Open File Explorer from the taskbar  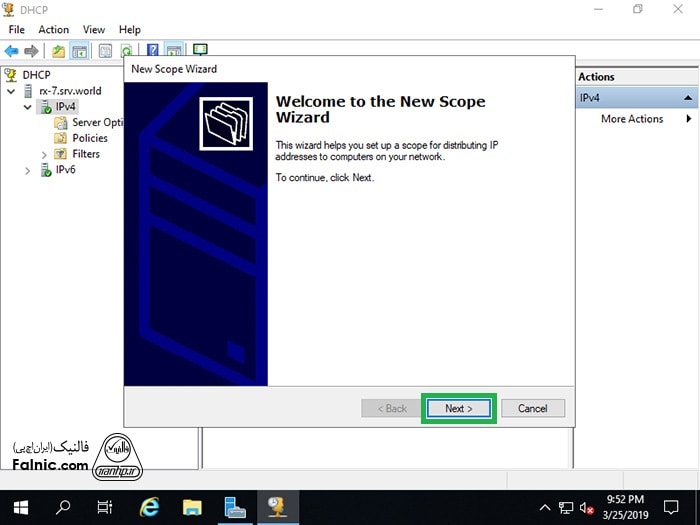[x=192, y=507]
